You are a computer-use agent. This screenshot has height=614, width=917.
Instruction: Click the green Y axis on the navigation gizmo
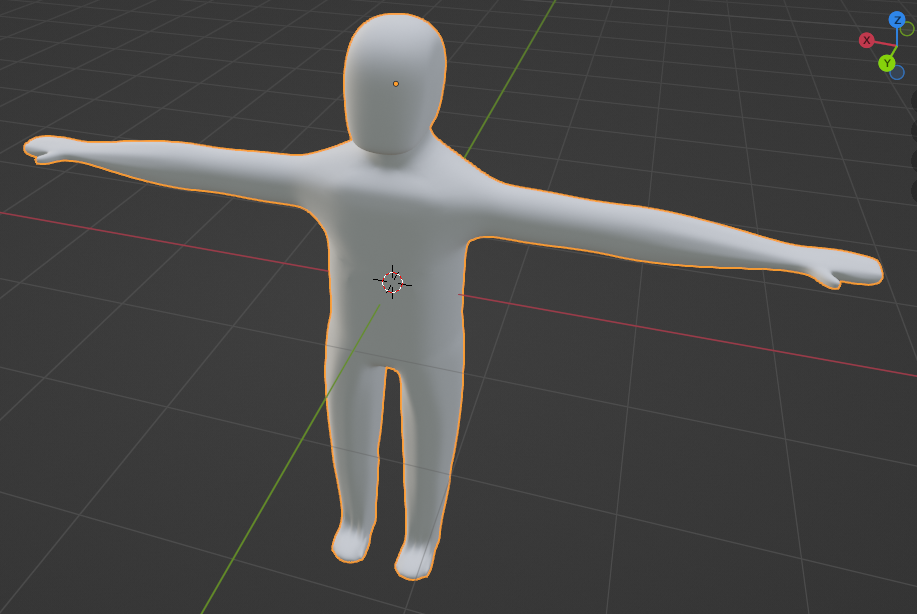coord(887,62)
